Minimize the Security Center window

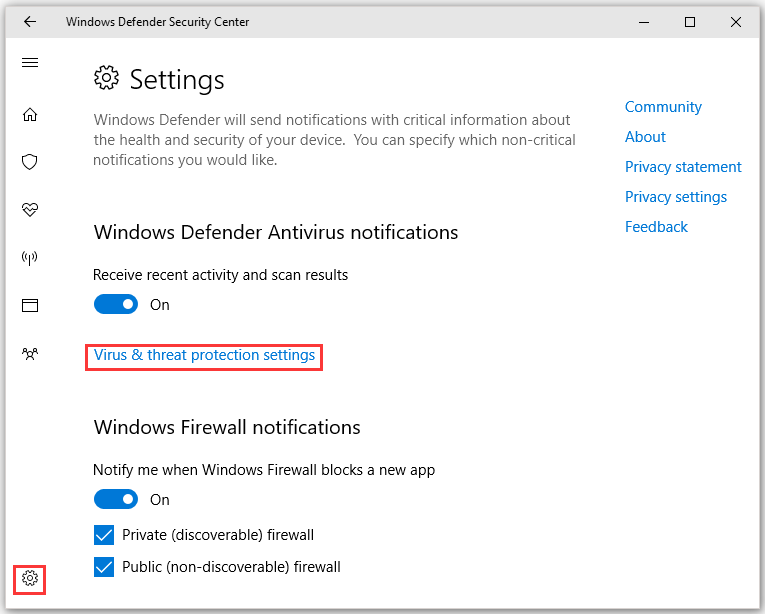[644, 22]
